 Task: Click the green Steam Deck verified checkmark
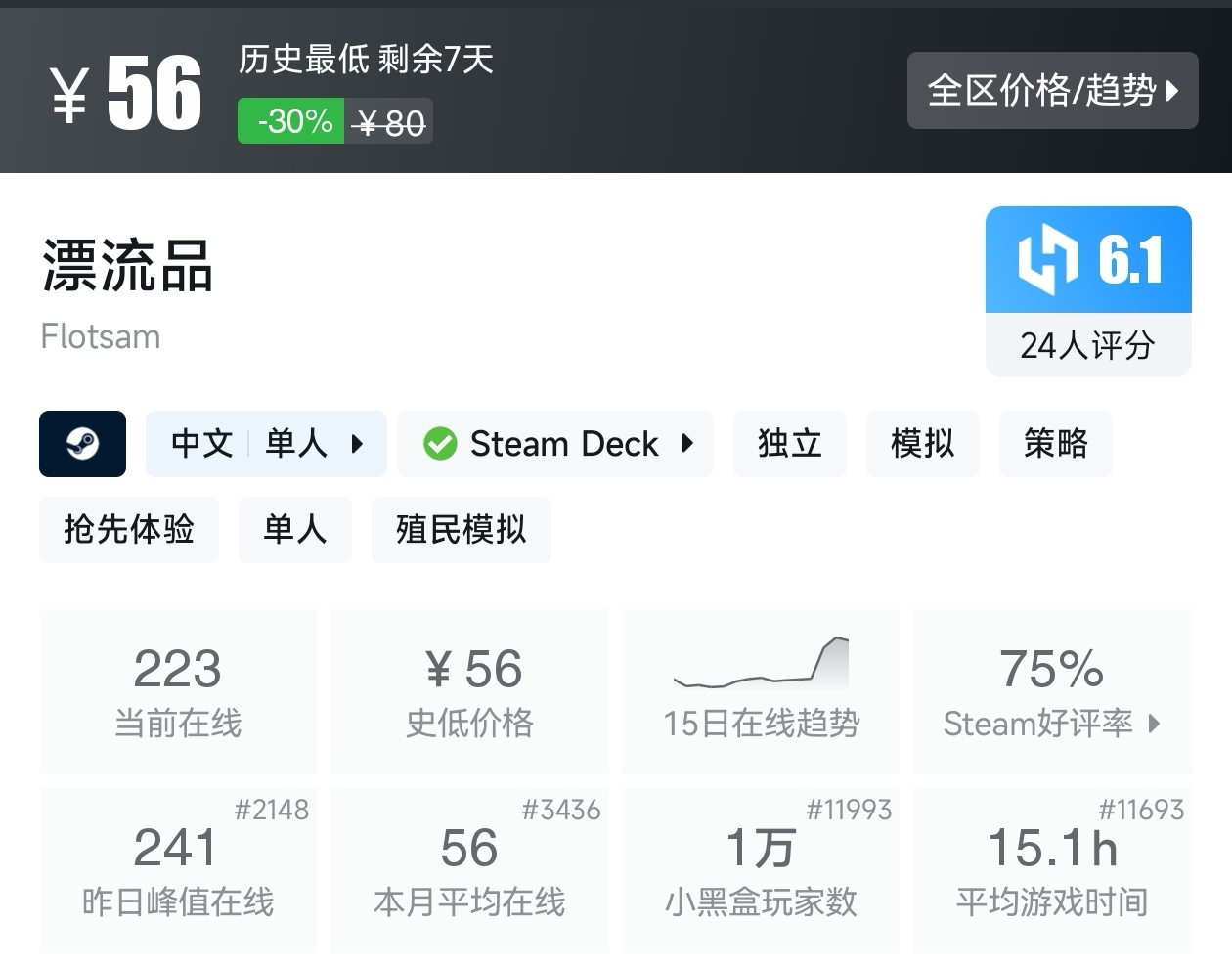(x=440, y=444)
